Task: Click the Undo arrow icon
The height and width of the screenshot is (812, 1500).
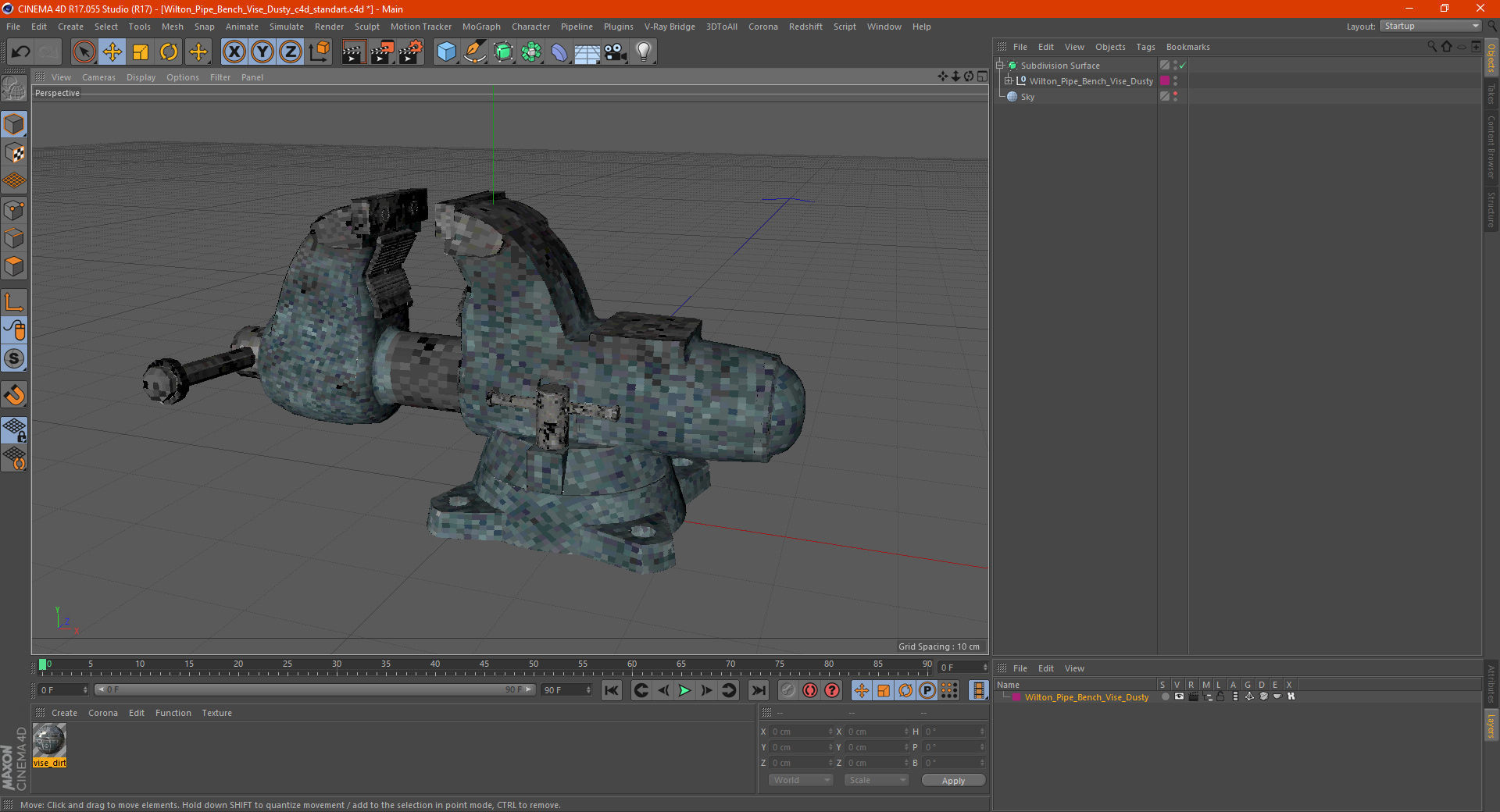Action: [x=21, y=52]
